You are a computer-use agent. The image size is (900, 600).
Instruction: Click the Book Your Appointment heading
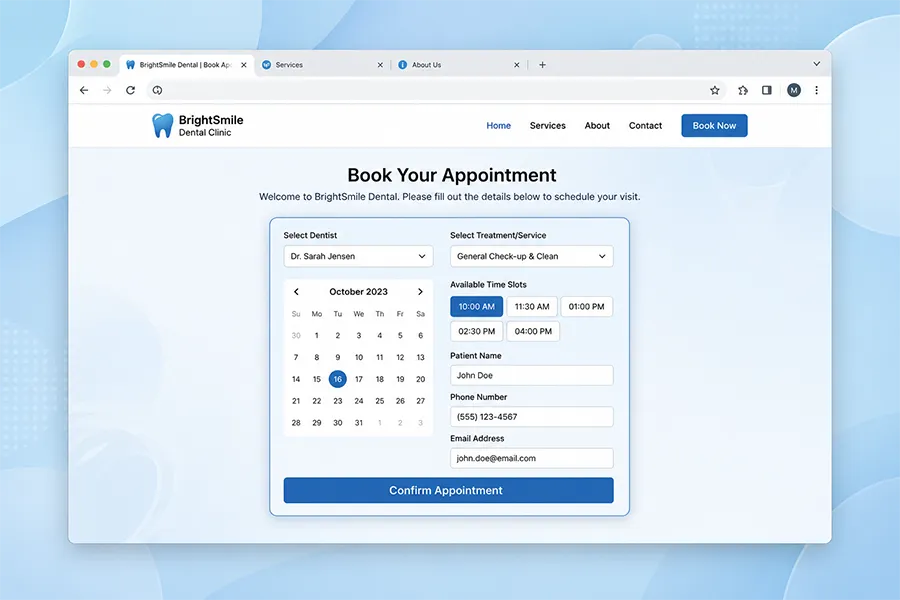(452, 175)
